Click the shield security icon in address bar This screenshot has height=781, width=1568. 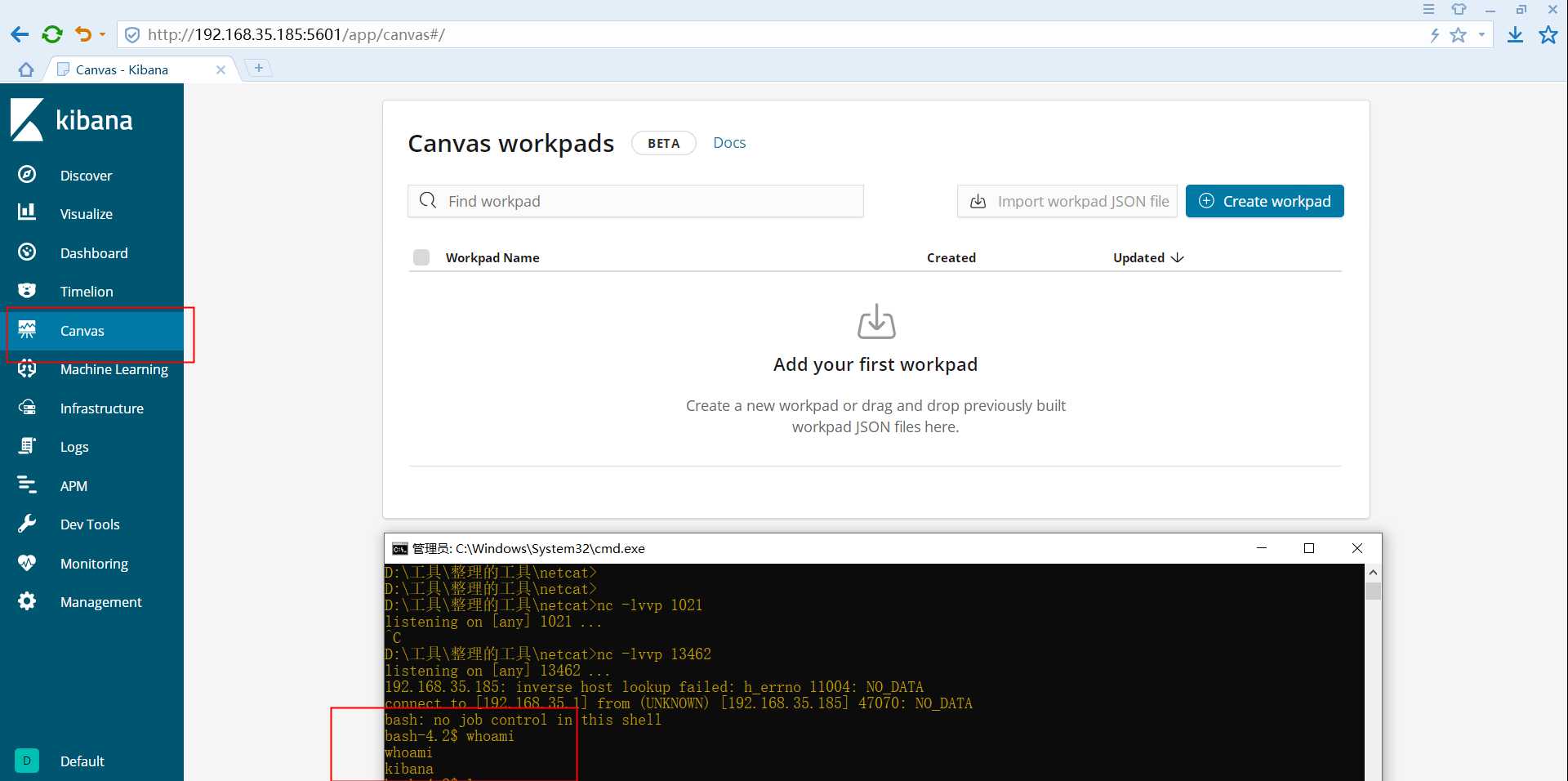(131, 35)
